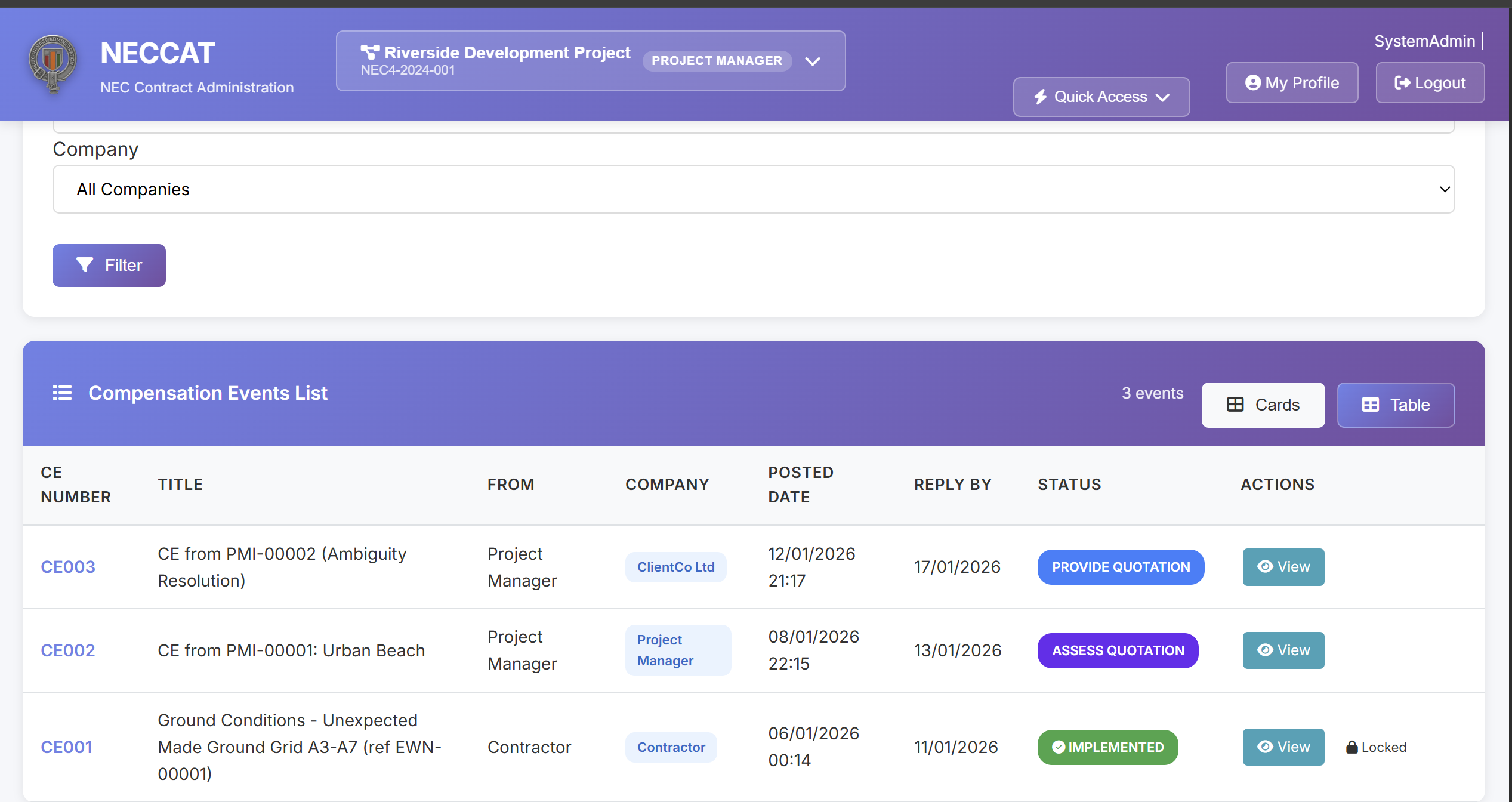Switch to Table view
This screenshot has height=802, width=1512.
coord(1395,405)
